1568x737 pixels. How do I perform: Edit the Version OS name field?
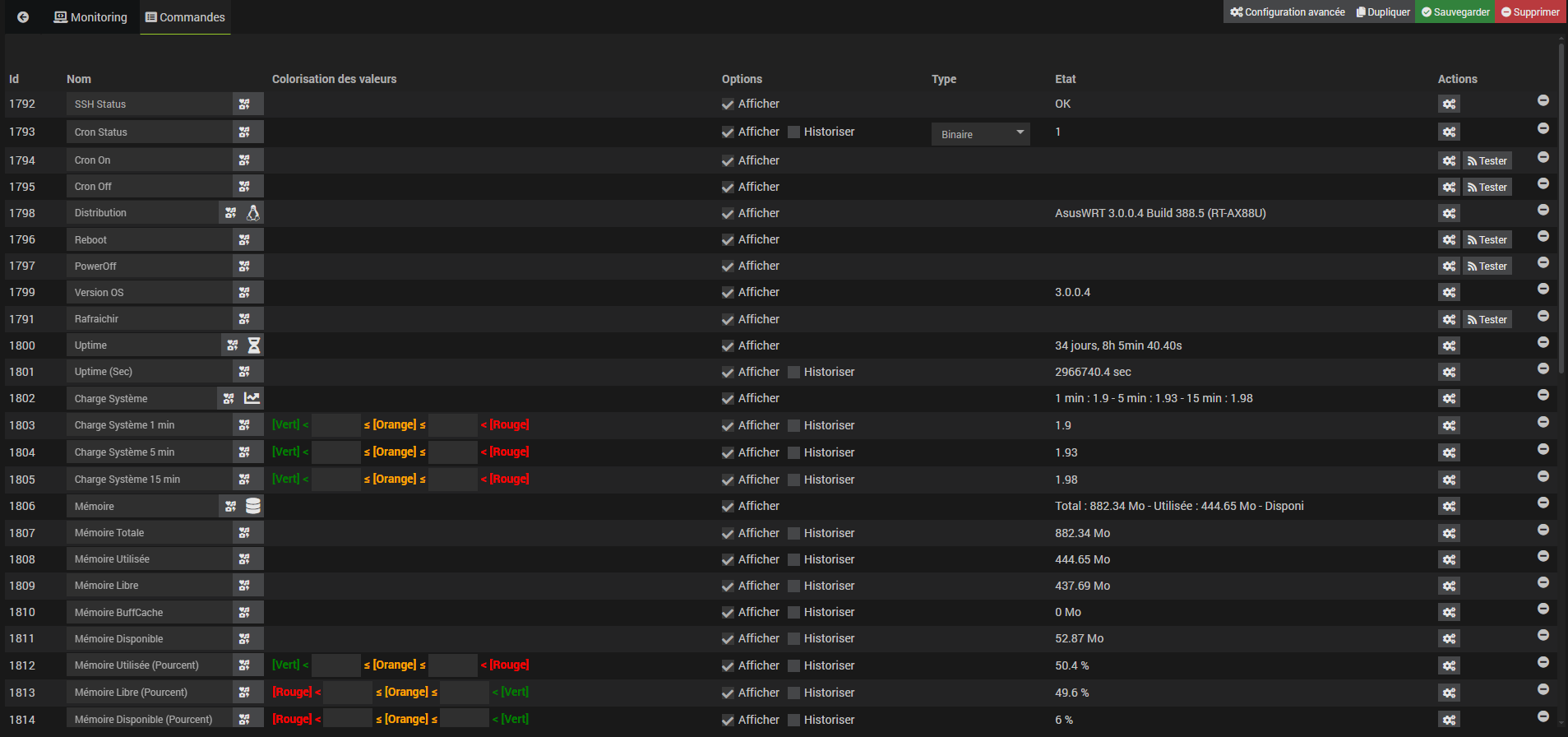(x=149, y=293)
